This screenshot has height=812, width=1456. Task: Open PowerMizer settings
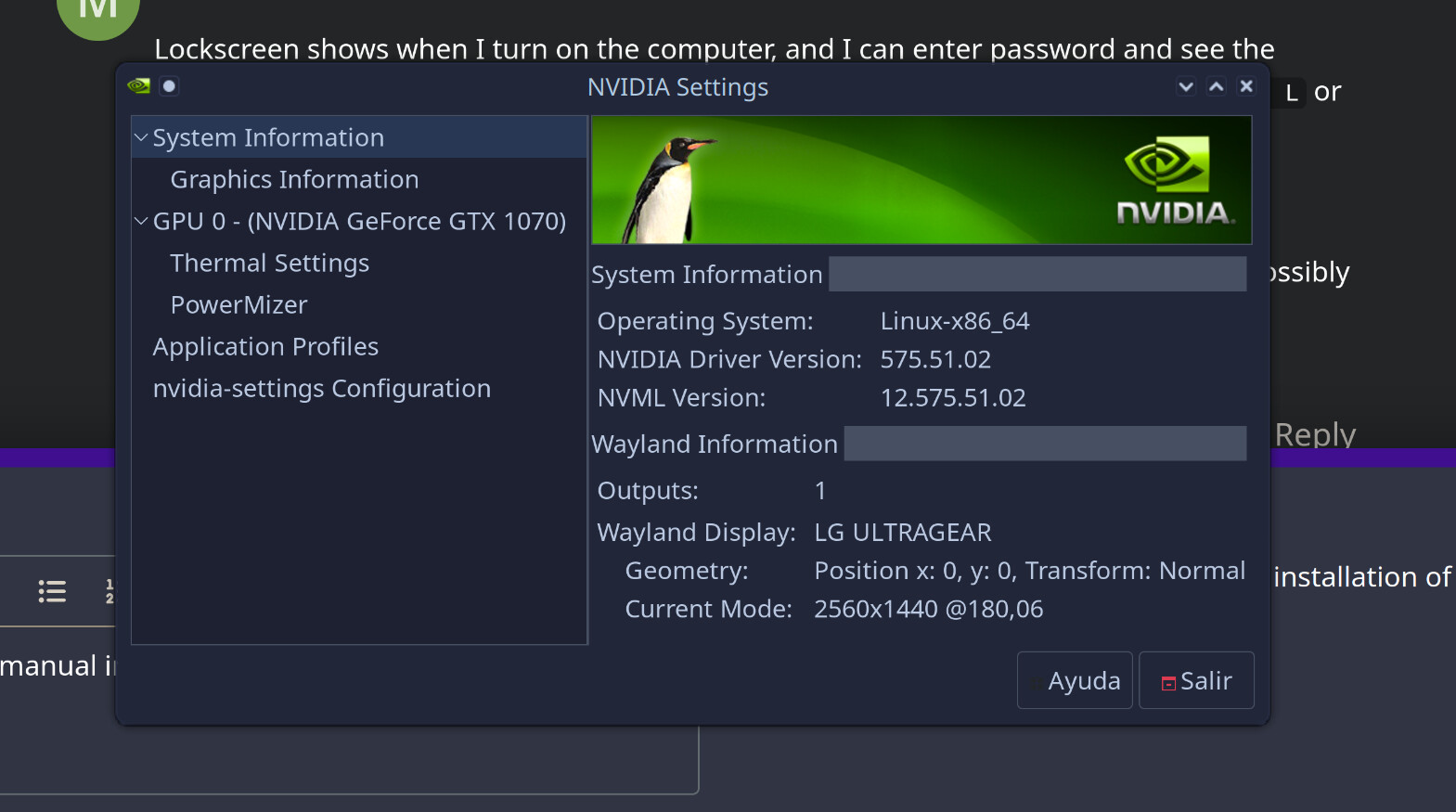(x=238, y=304)
